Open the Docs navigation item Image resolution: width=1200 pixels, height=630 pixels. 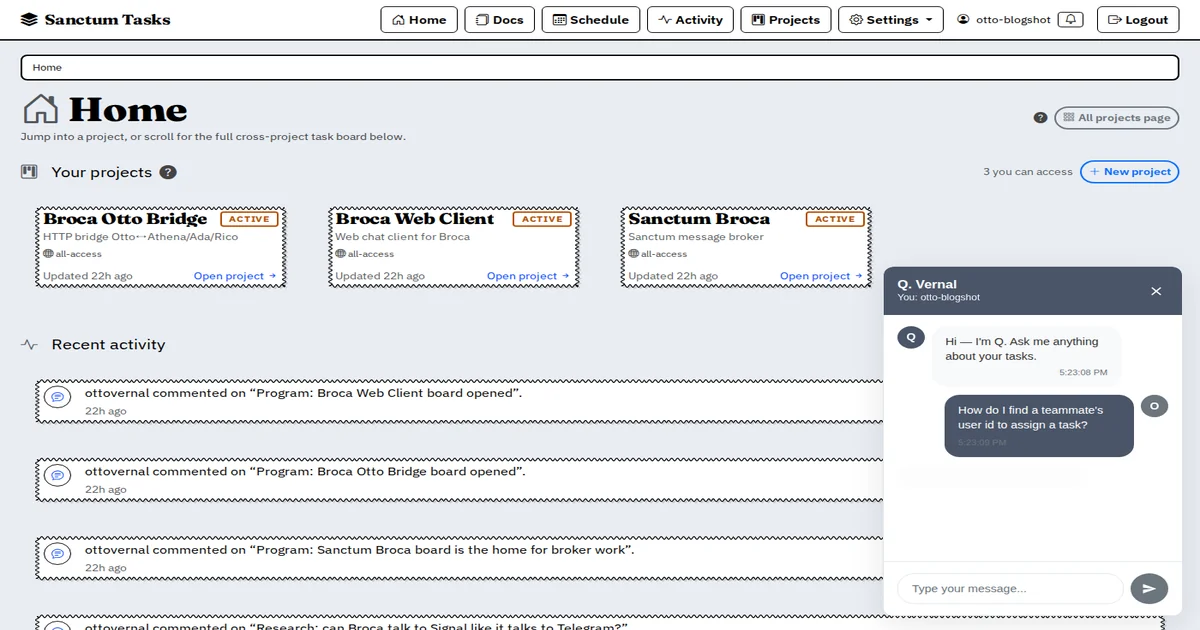[500, 19]
